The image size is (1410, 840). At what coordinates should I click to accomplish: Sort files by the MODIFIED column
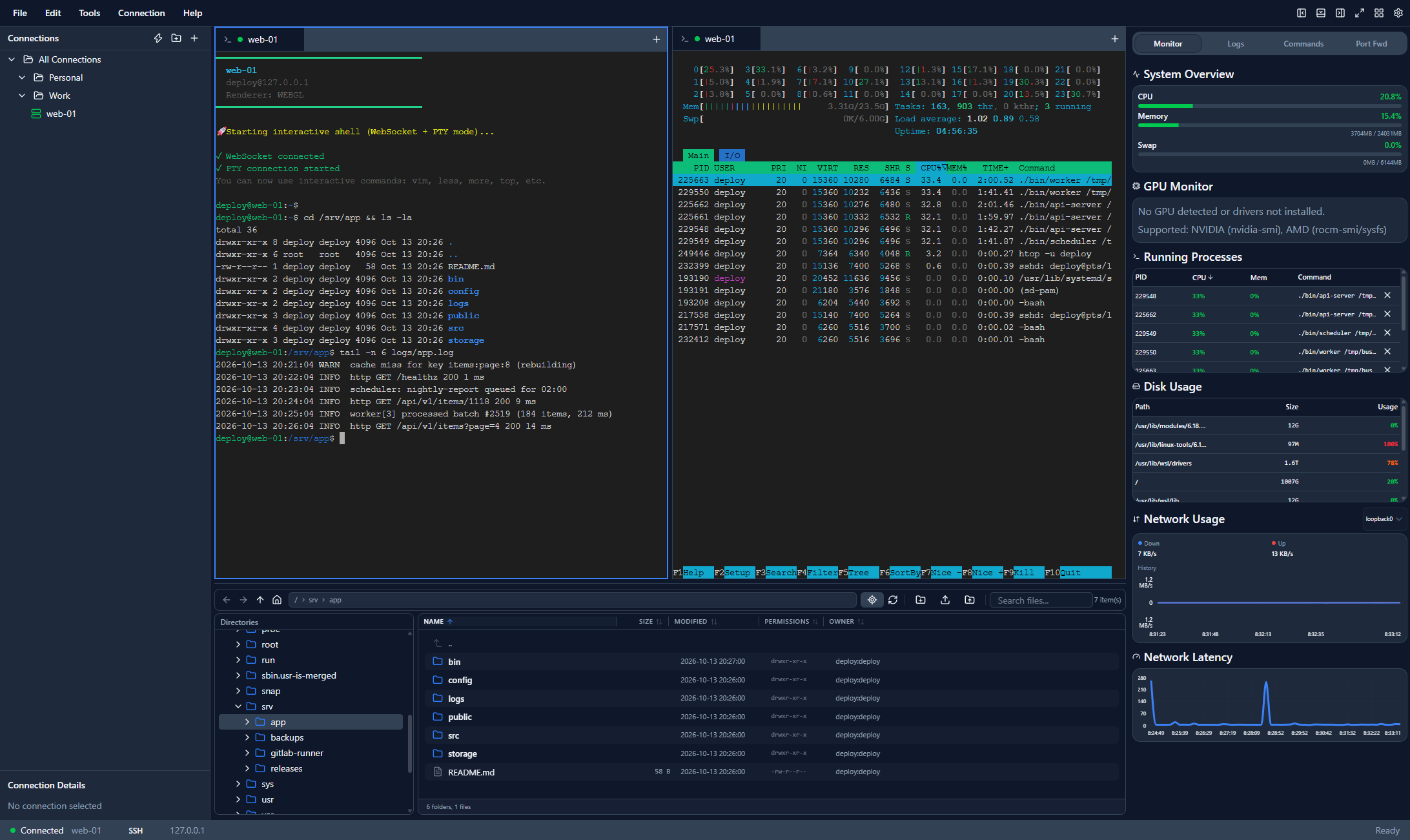[x=695, y=622]
